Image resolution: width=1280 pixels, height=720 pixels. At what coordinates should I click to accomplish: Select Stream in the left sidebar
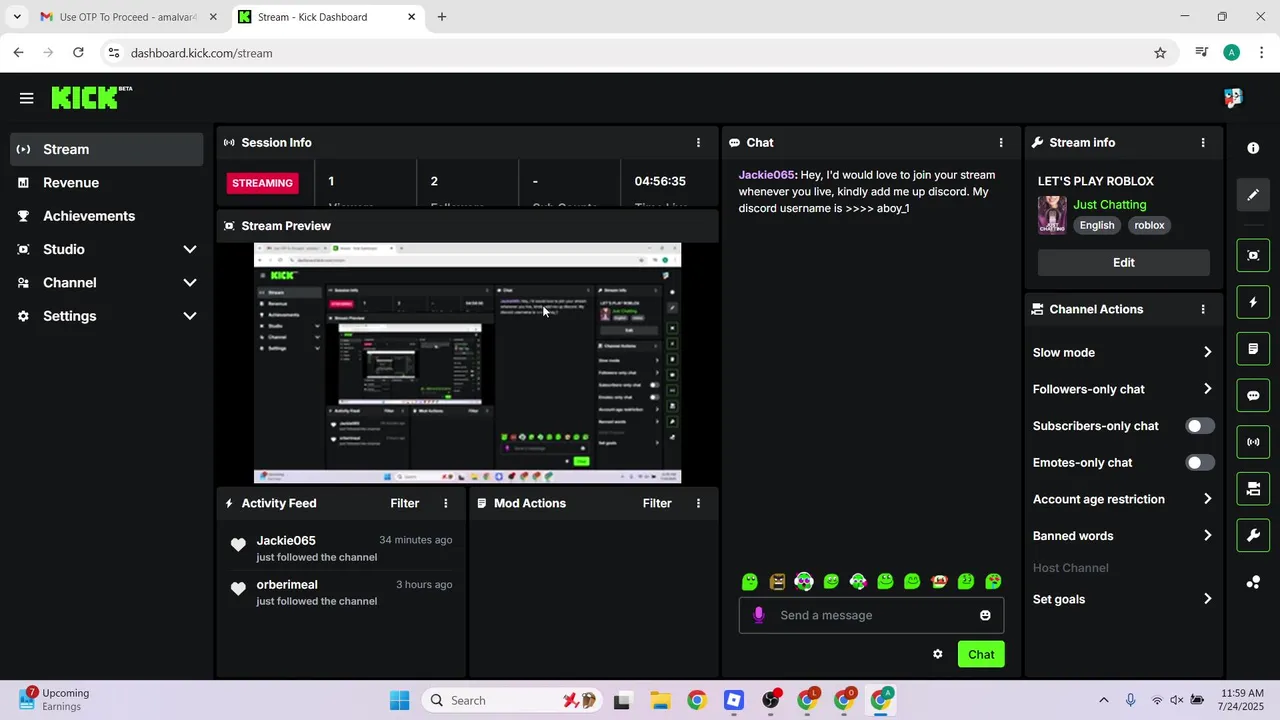(107, 150)
